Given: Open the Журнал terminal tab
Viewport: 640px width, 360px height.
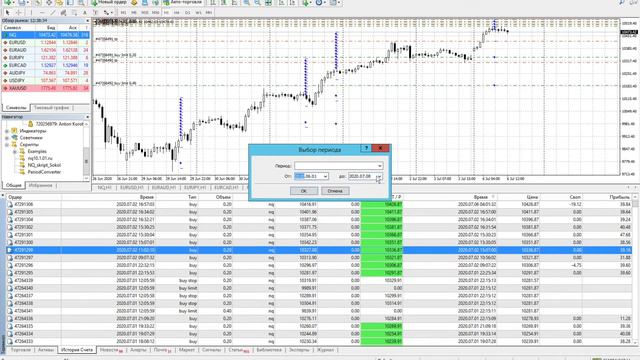Looking at the screenshot, I should (x=325, y=350).
